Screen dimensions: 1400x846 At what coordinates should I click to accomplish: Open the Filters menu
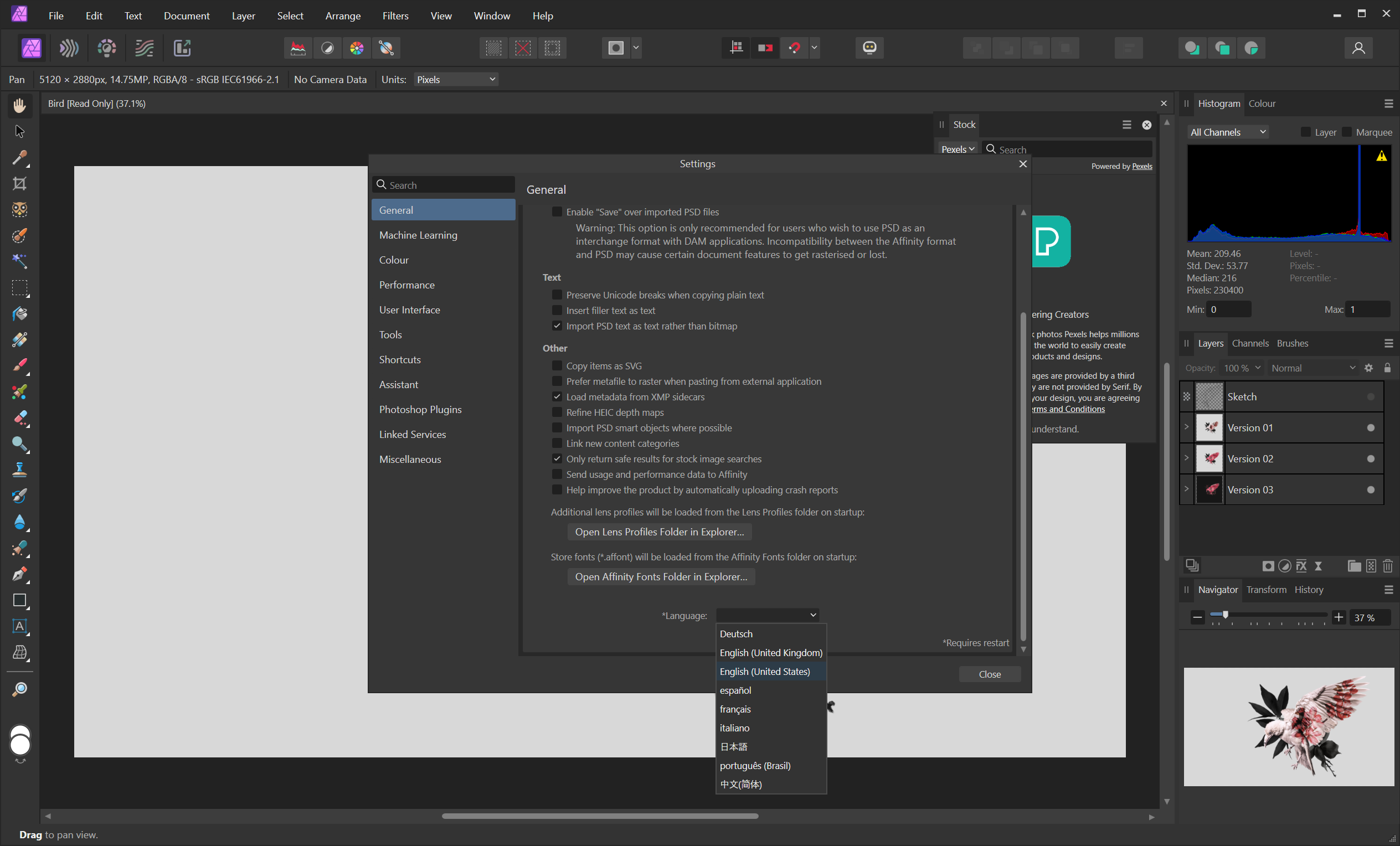click(395, 16)
